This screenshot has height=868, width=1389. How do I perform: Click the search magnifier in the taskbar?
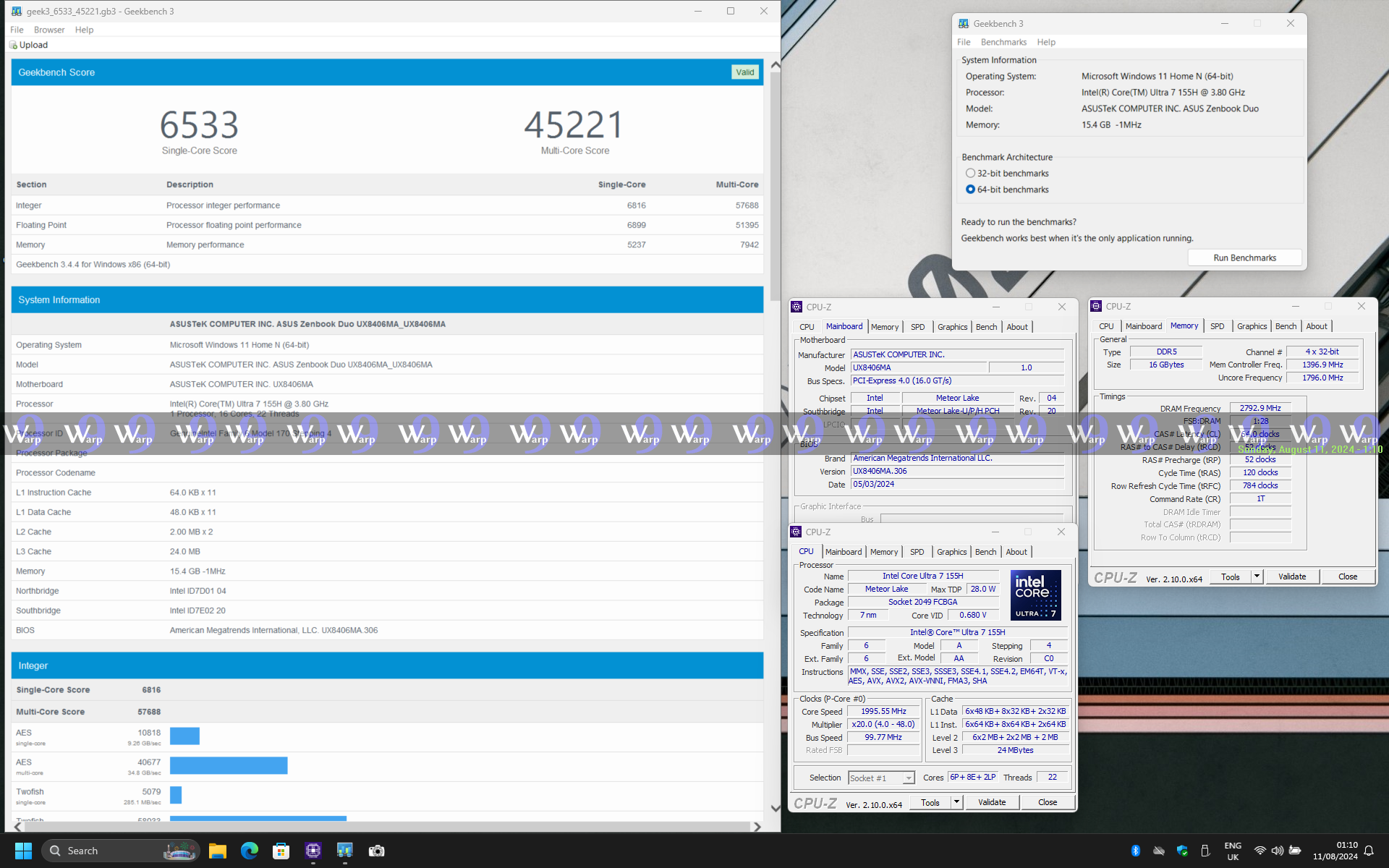(x=56, y=851)
